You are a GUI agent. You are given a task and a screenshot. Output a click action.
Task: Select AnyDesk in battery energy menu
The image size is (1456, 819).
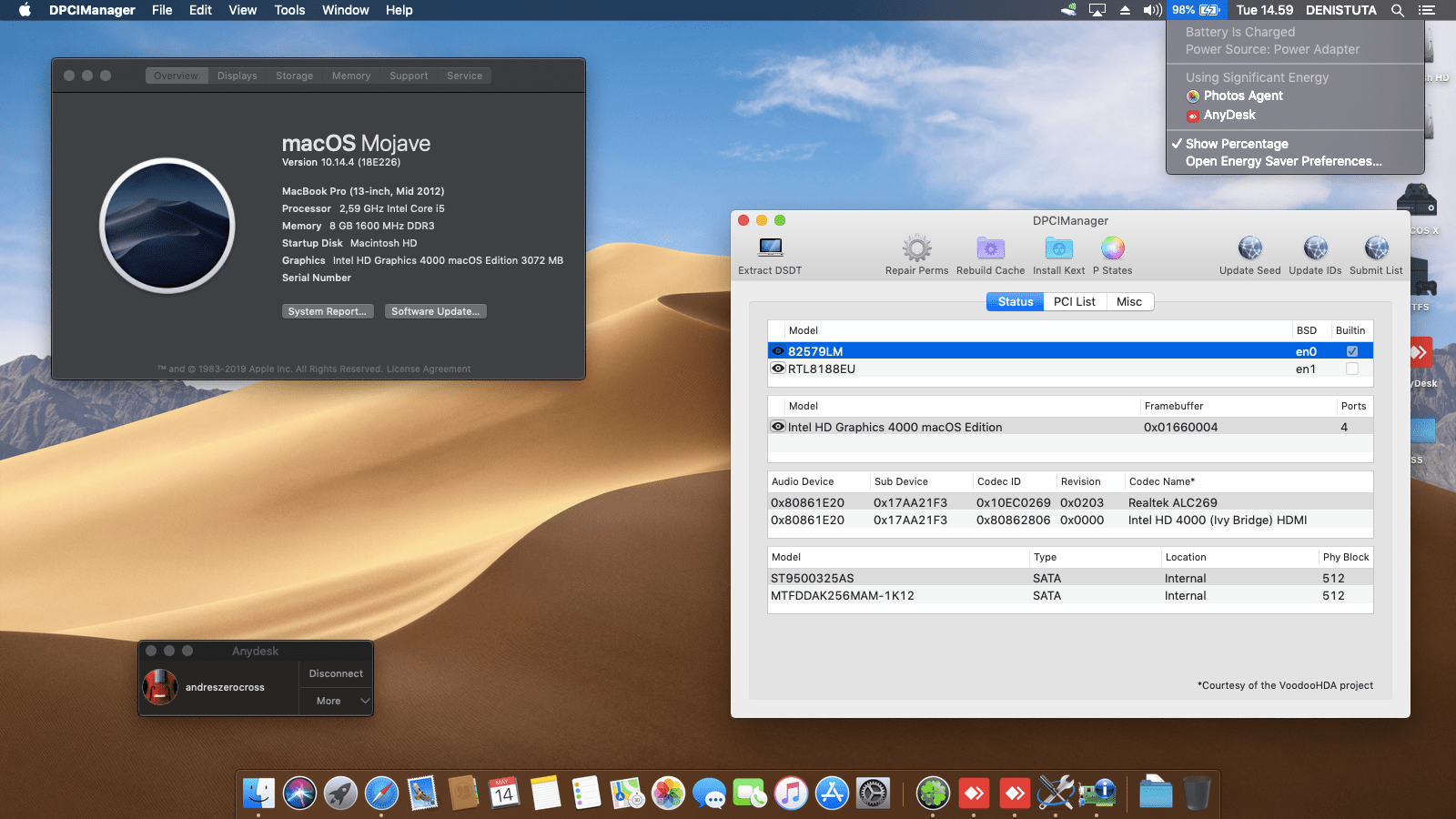pos(1228,115)
